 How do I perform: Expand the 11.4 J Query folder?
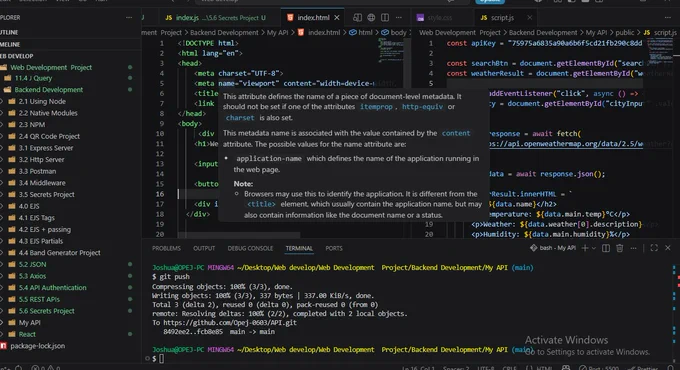(33, 78)
